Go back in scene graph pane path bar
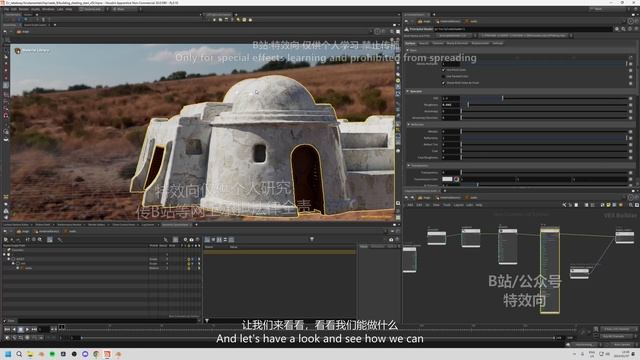Viewport: 640px width, 360px height. (5, 231)
